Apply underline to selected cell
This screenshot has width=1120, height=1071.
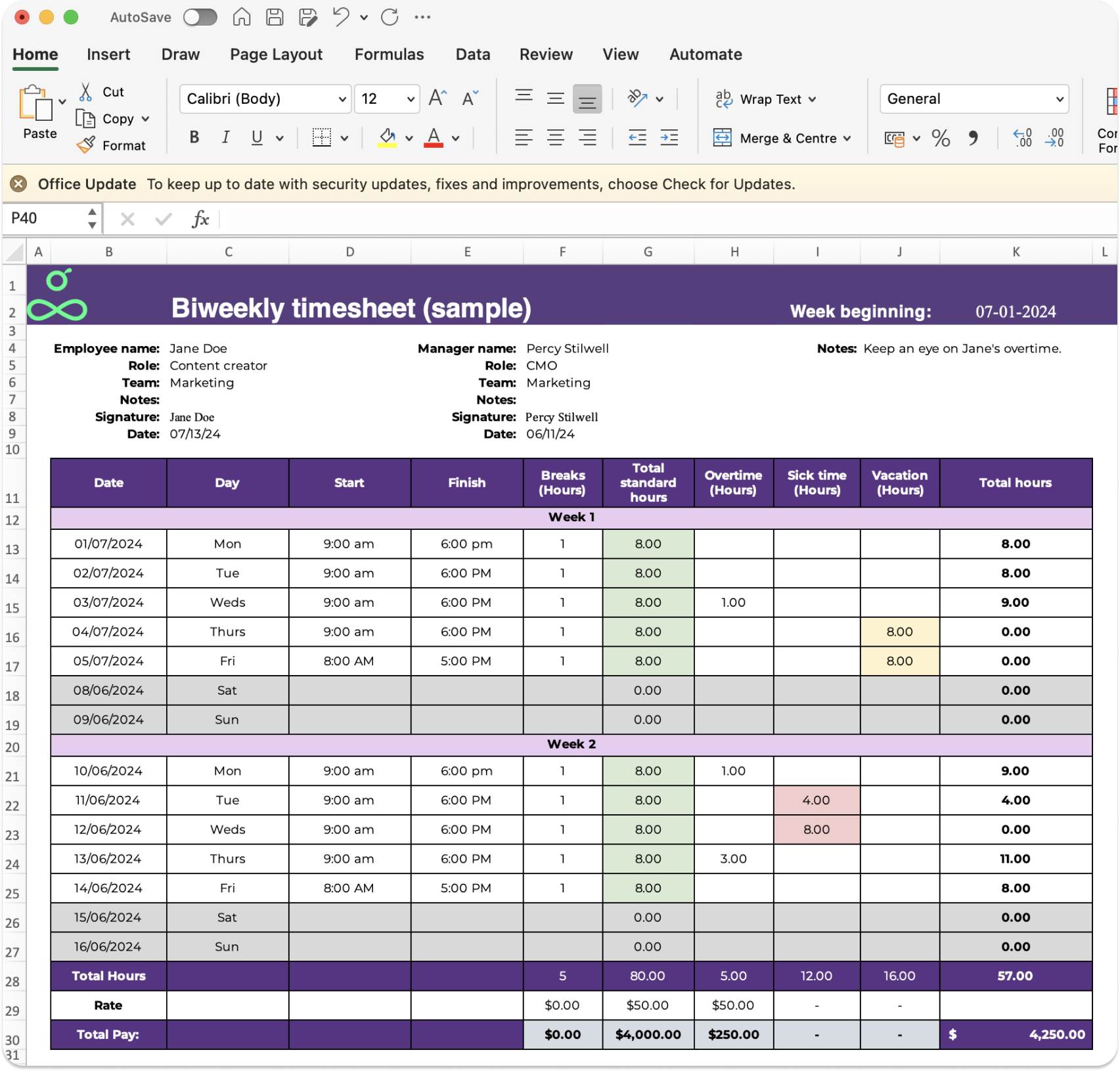point(256,137)
